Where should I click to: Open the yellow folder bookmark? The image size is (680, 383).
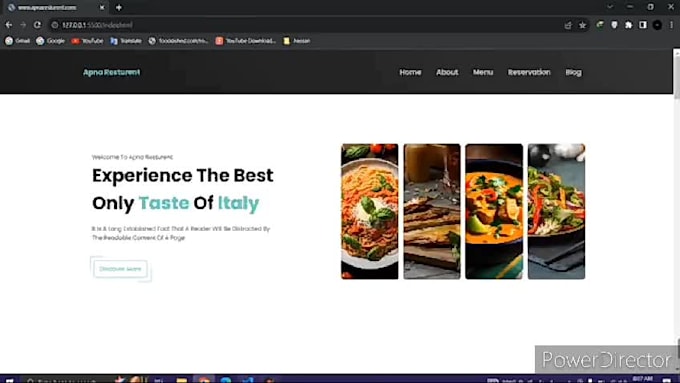pos(297,41)
